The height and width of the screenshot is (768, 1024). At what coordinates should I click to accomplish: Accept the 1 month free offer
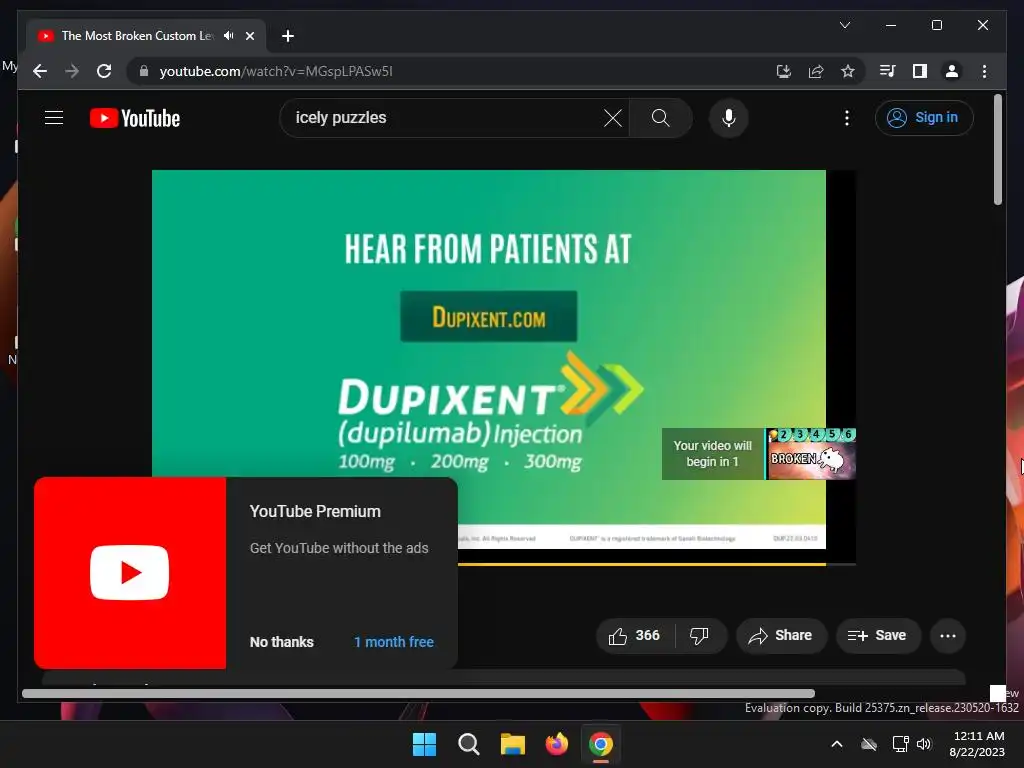coord(394,642)
